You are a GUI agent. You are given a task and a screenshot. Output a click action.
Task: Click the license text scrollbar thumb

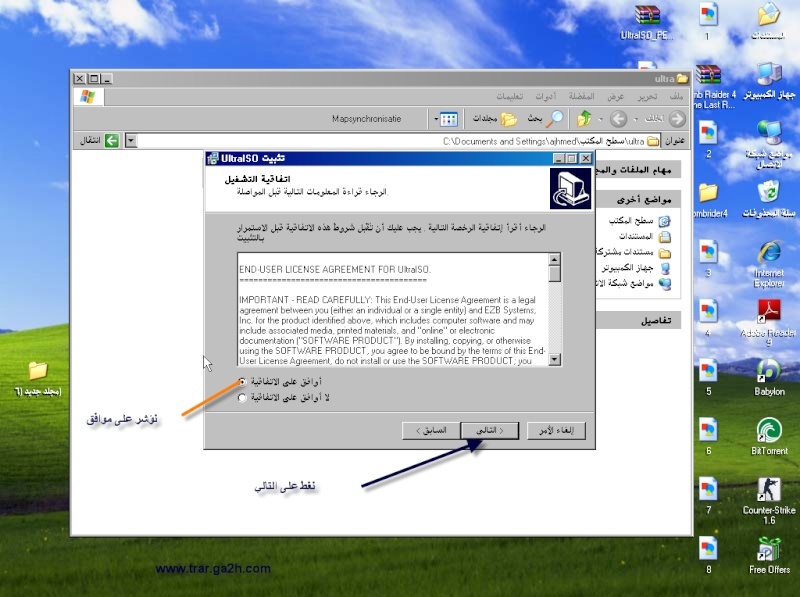[x=555, y=274]
